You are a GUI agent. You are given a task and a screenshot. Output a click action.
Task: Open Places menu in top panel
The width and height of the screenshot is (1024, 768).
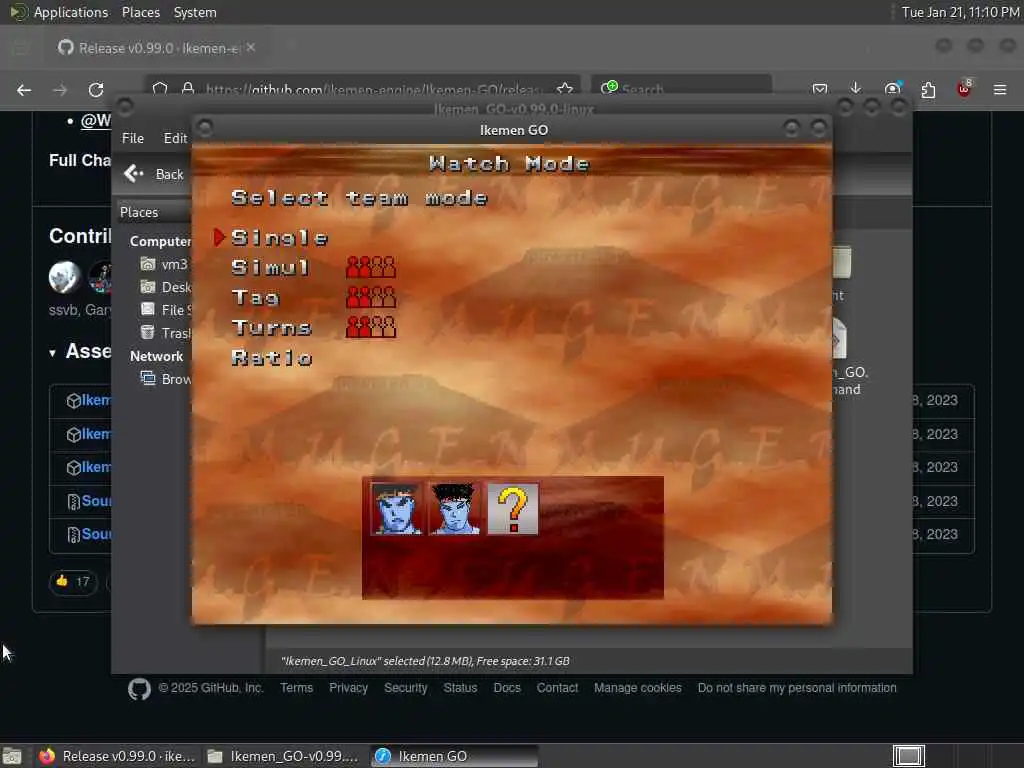(x=140, y=12)
